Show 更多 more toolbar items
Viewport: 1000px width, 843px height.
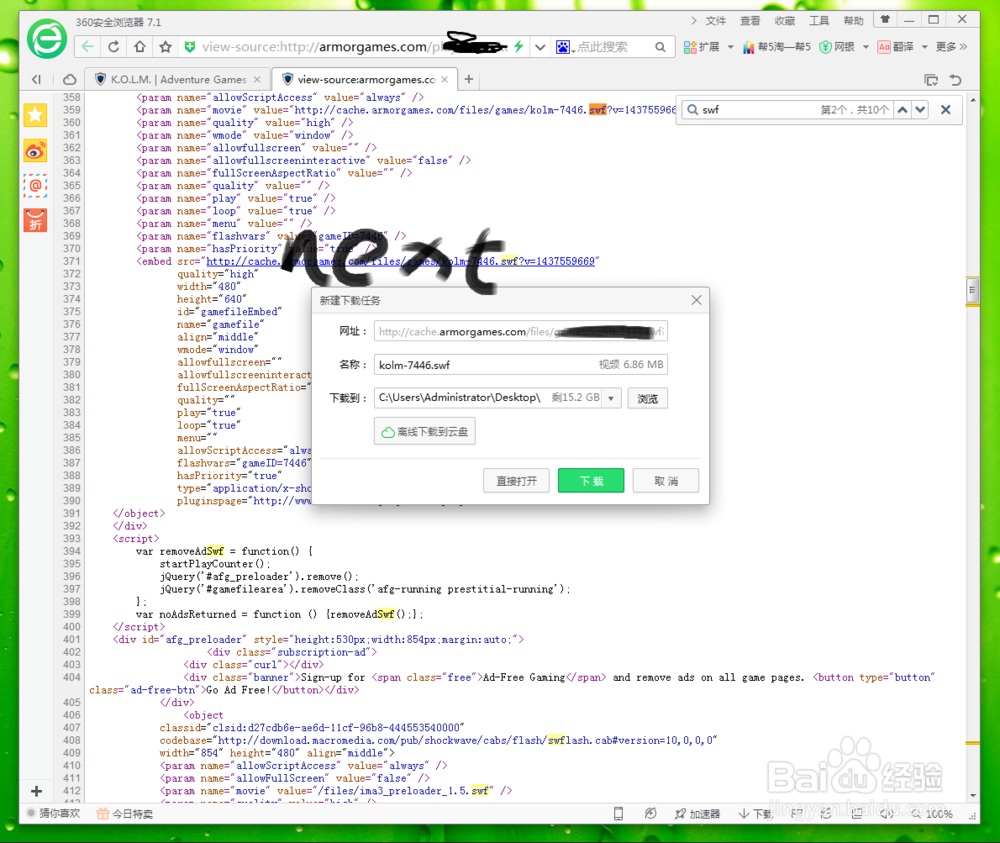click(x=951, y=47)
